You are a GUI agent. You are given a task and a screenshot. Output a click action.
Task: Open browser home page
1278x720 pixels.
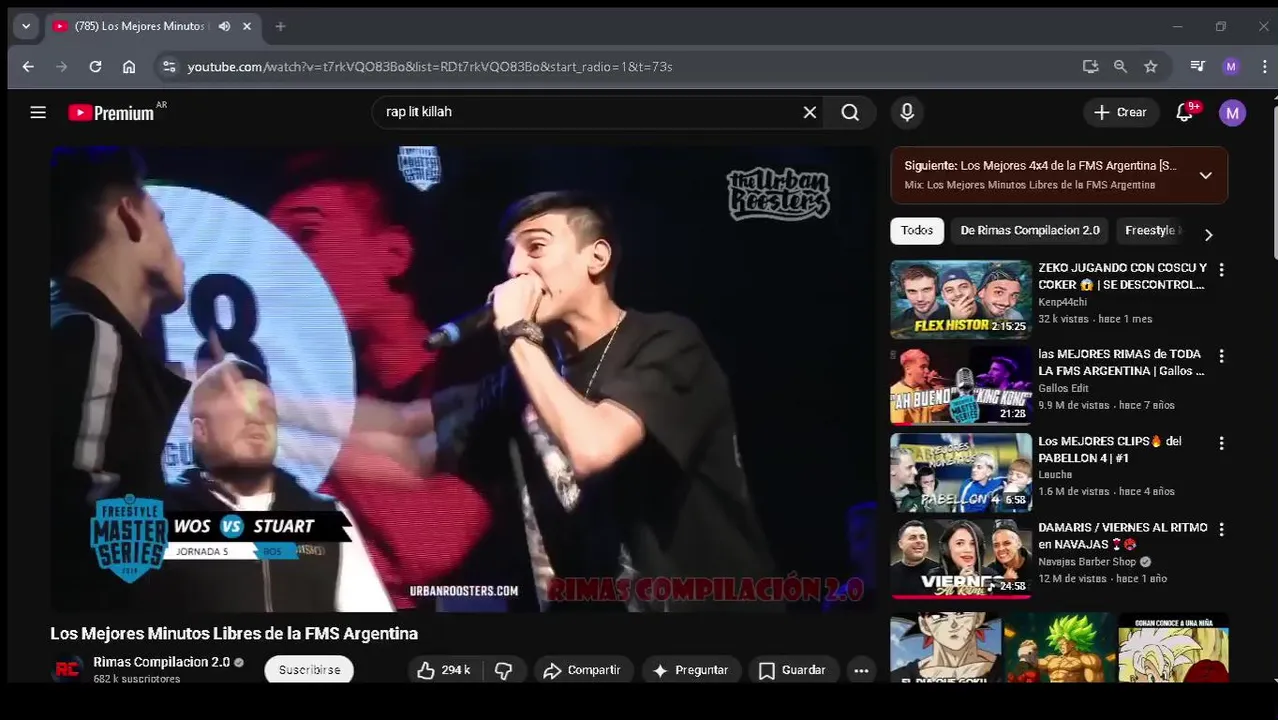point(129,67)
